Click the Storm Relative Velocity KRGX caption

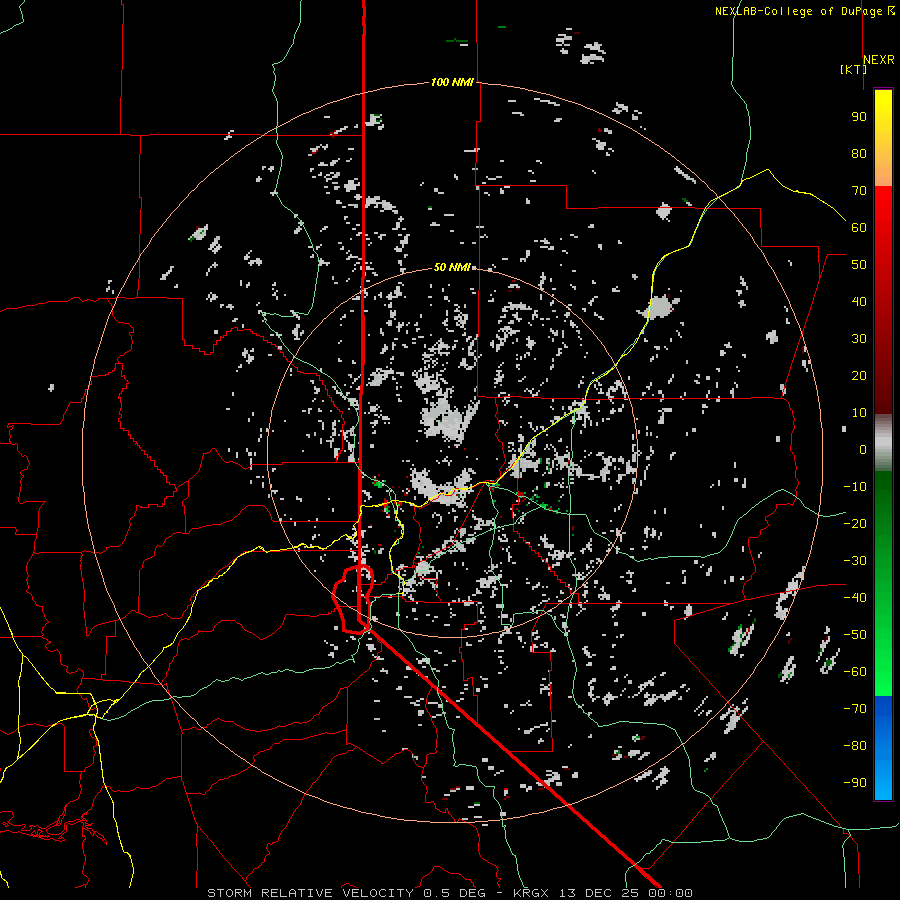(449, 893)
